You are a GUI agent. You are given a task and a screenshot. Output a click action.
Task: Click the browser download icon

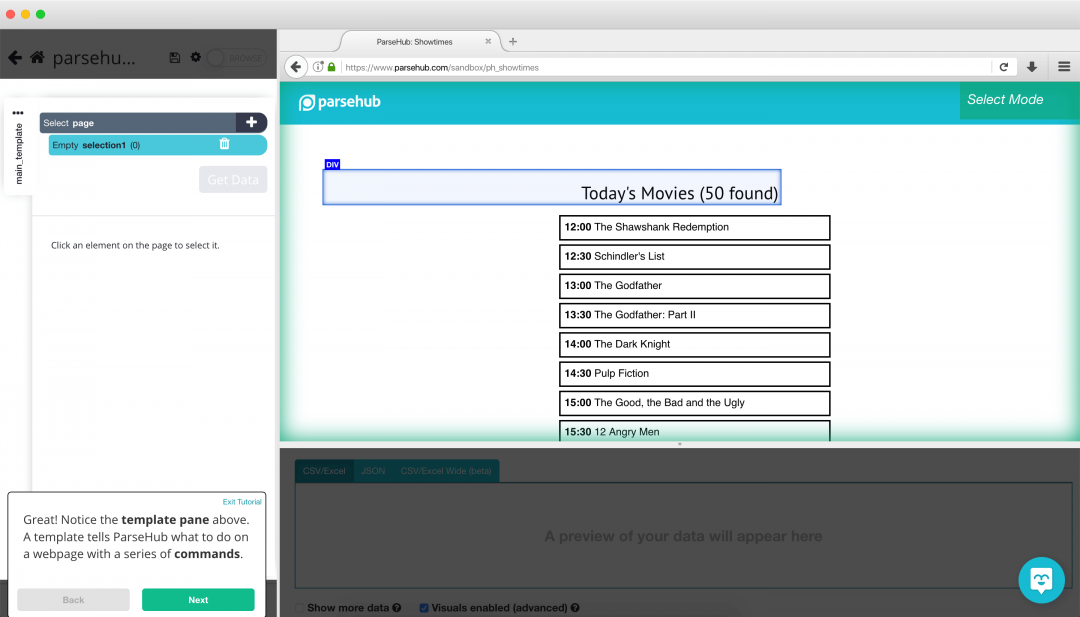coord(1032,66)
